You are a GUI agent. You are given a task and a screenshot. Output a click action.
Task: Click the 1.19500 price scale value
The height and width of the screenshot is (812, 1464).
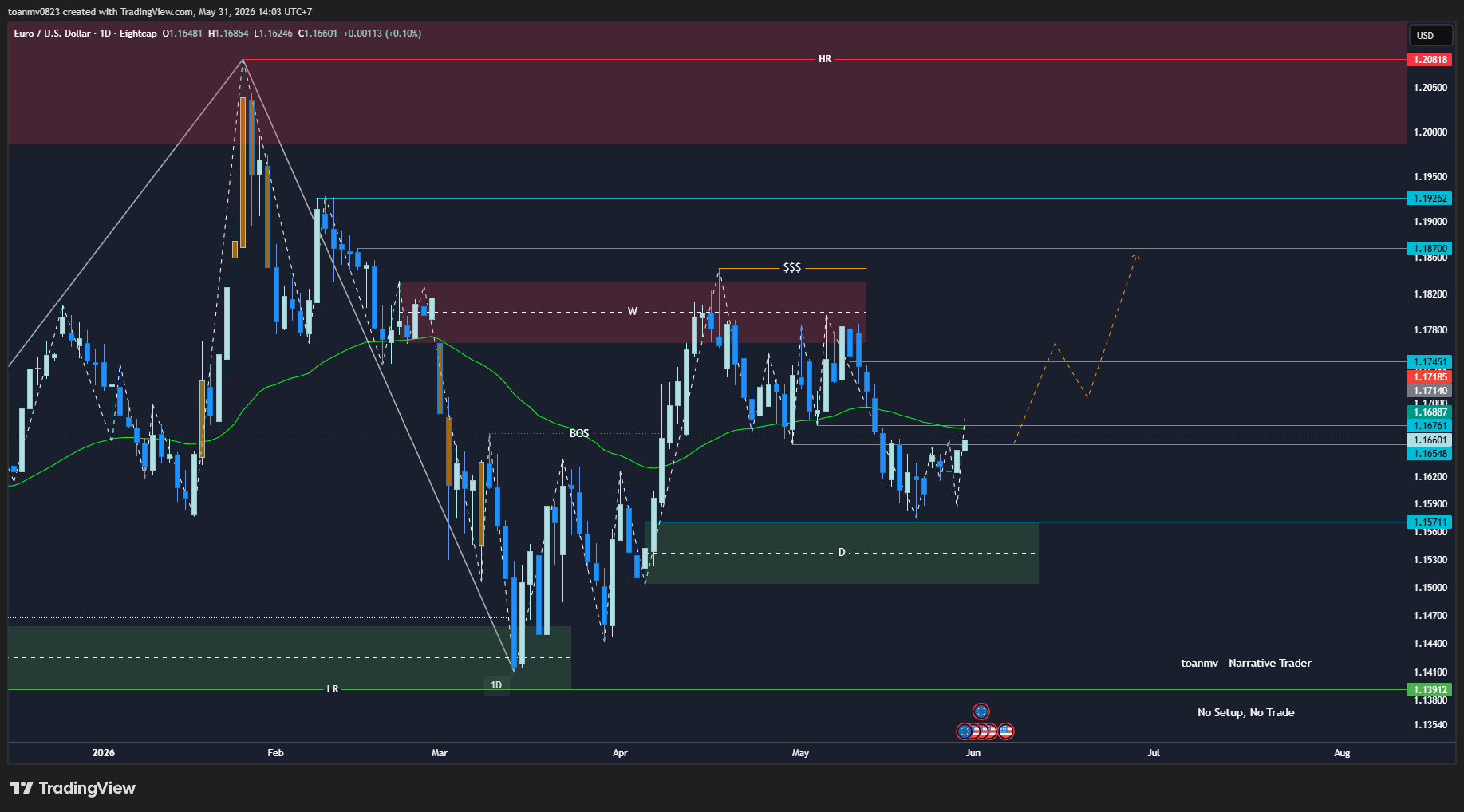[x=1430, y=177]
